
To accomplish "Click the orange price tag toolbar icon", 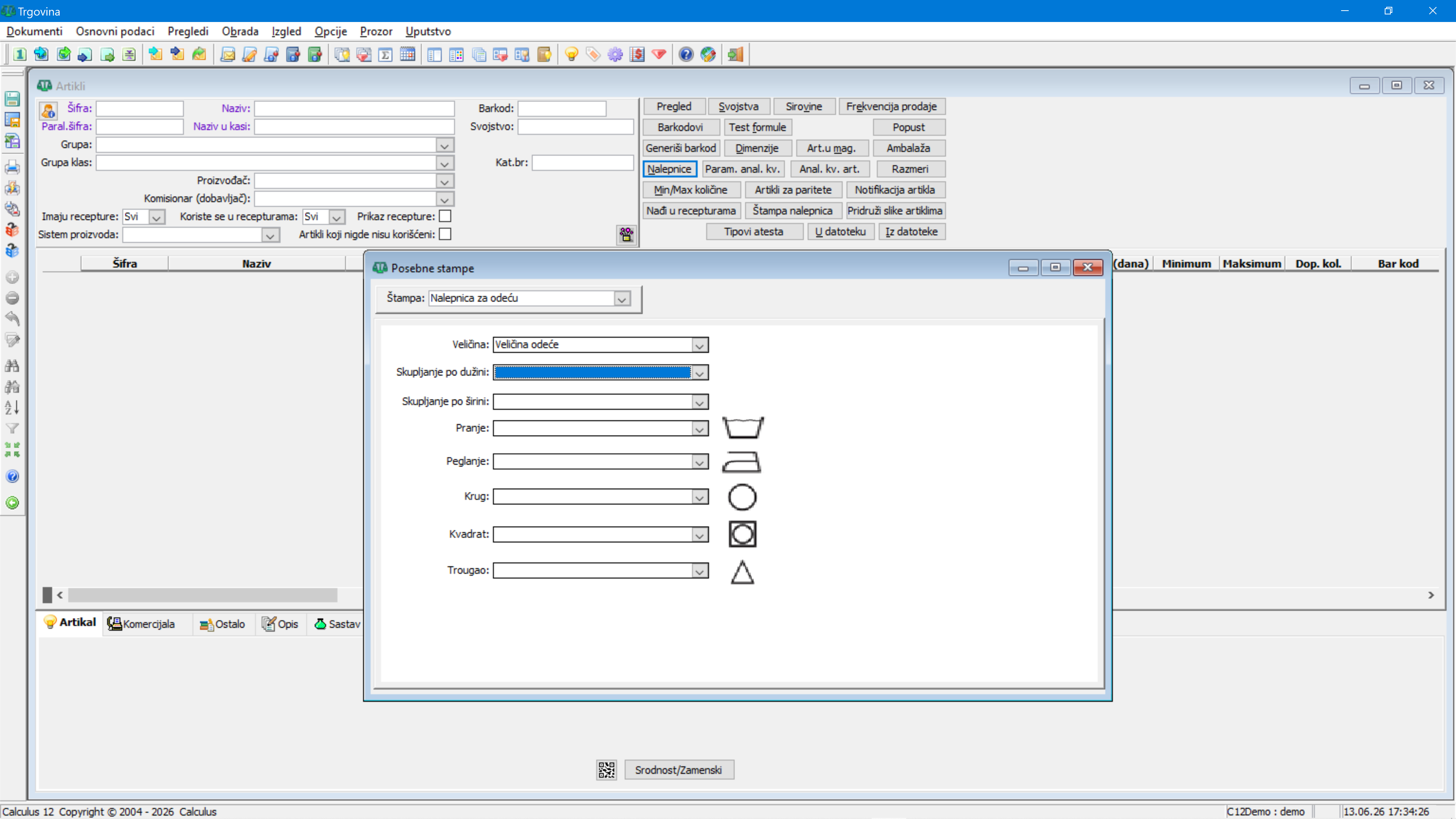I will pyautogui.click(x=593, y=54).
